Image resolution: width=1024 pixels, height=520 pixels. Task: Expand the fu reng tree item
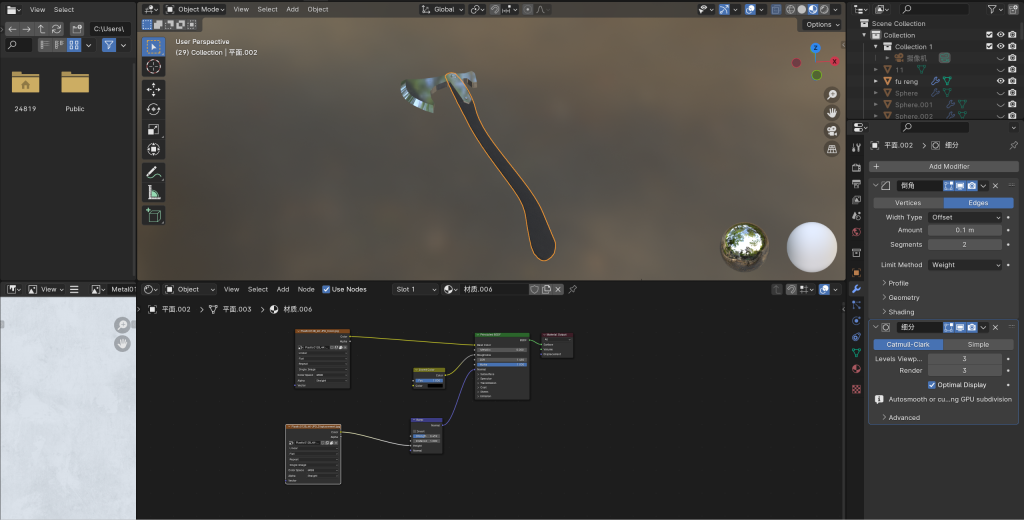(876, 81)
